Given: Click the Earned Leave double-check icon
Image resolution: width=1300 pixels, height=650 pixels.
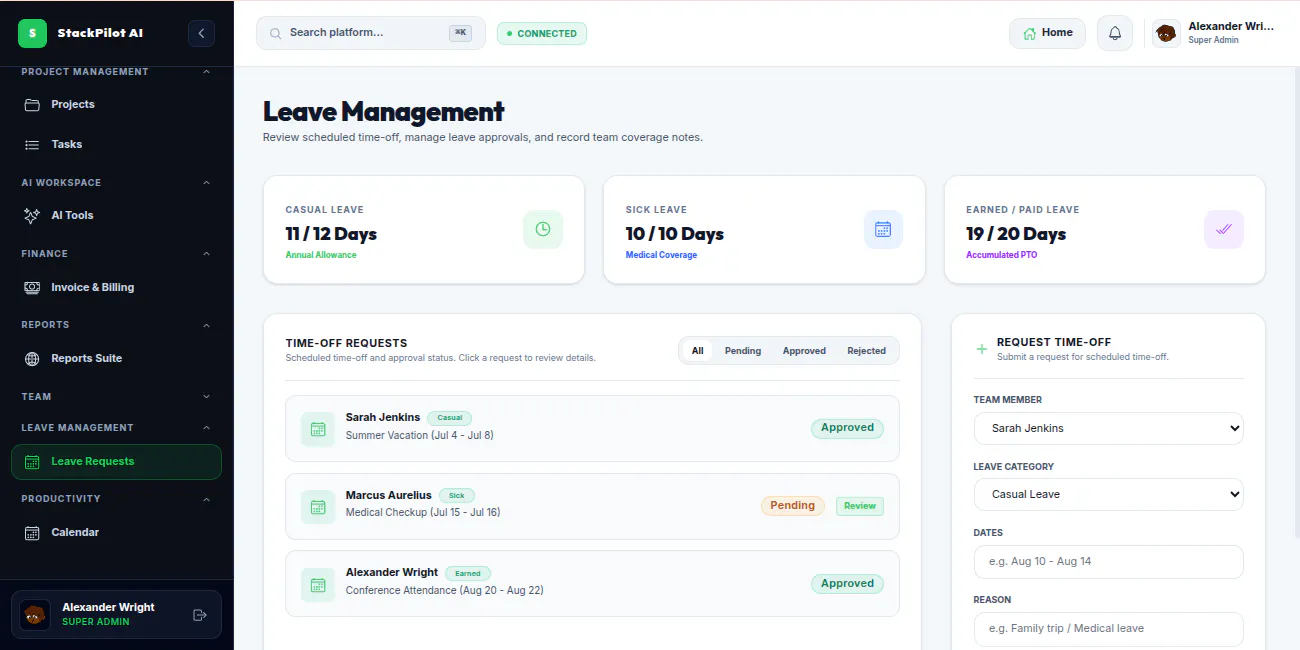Looking at the screenshot, I should (1224, 229).
